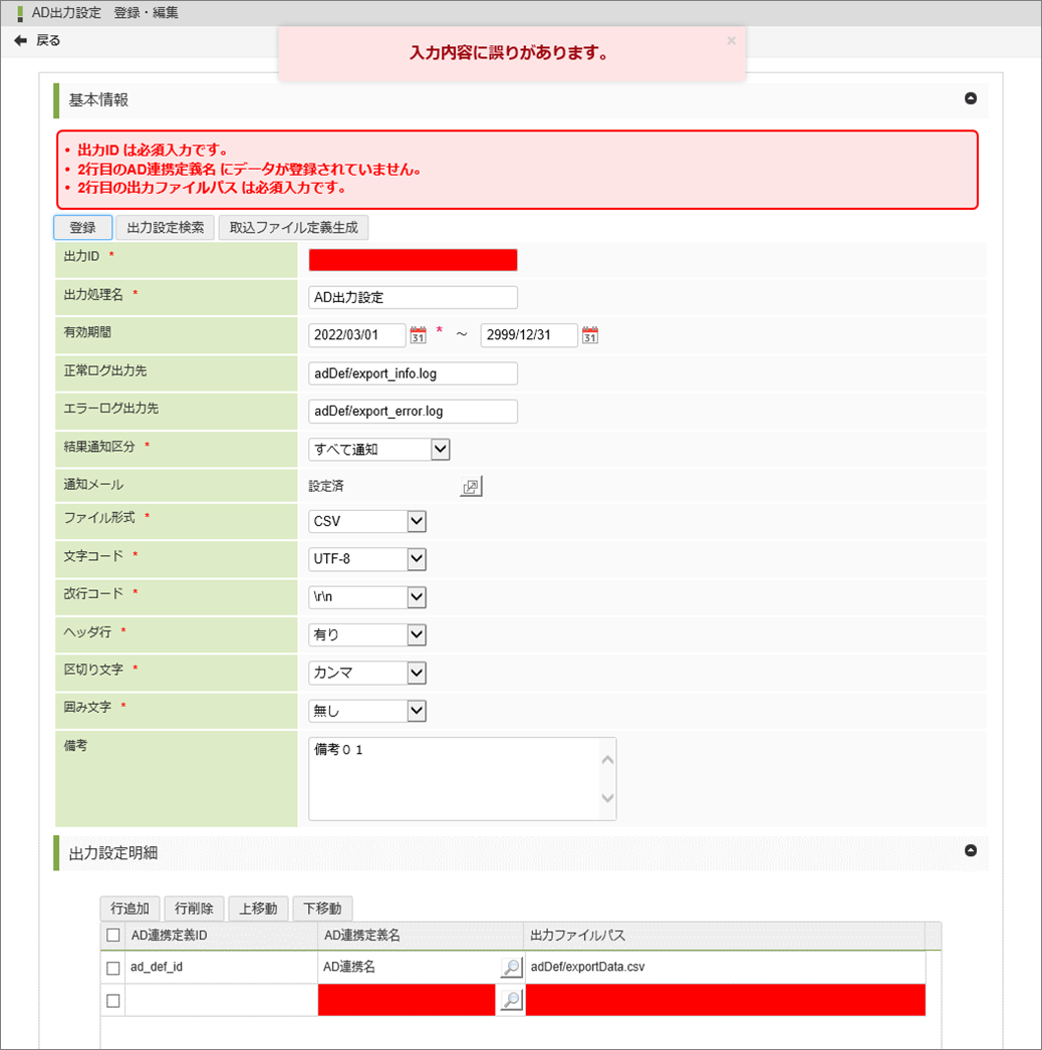Tick the checkbox on the empty second row
The image size is (1042, 1050).
pyautogui.click(x=113, y=1001)
